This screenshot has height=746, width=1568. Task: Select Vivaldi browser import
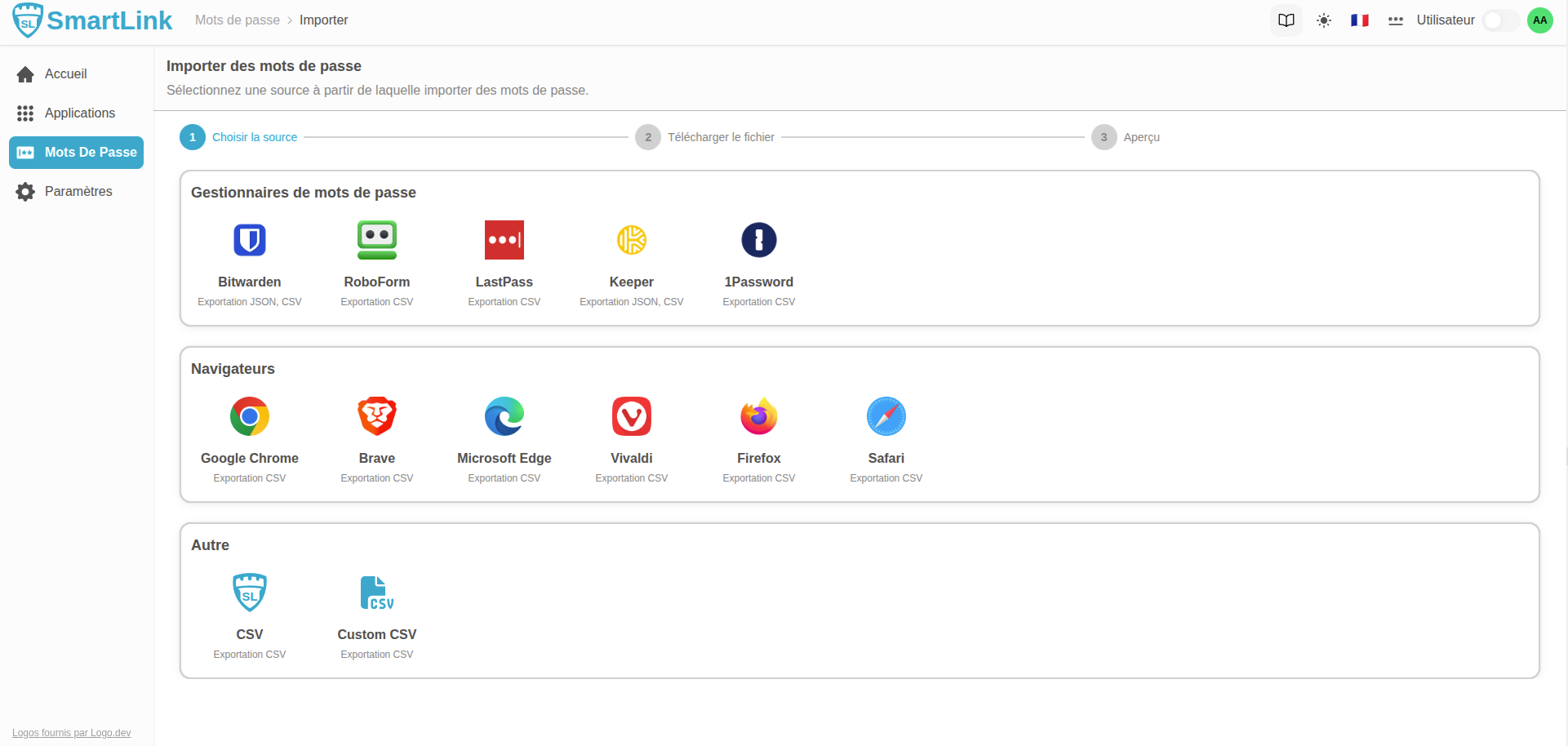tap(631, 417)
